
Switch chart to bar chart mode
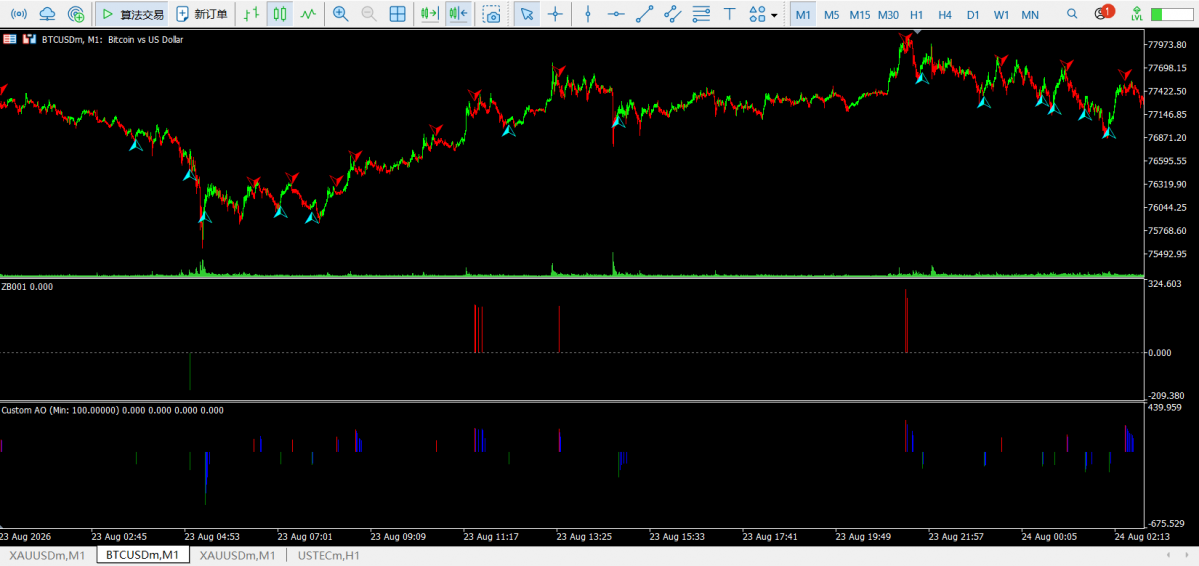[x=250, y=14]
